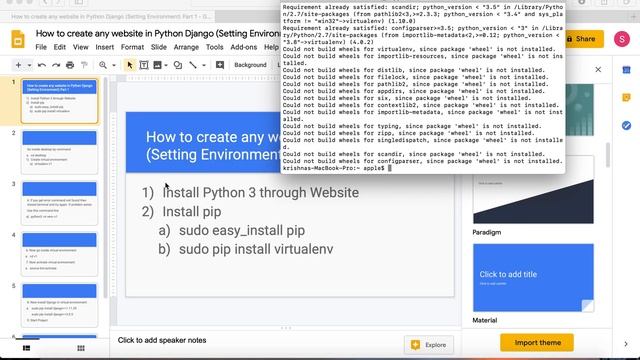Collapse the side panel chevron
Image resolution: width=640 pixels, height=360 pixels.
click(626, 344)
